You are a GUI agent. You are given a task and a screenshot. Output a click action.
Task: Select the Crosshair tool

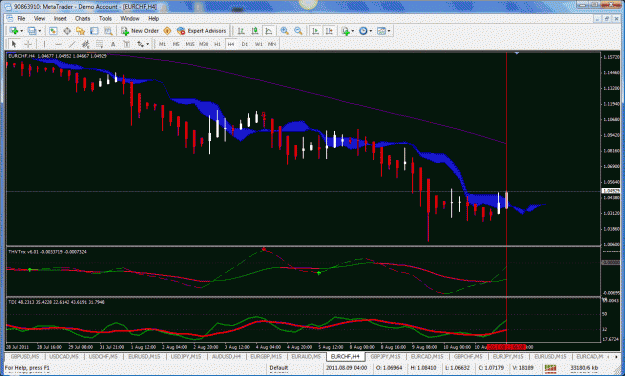[28, 44]
